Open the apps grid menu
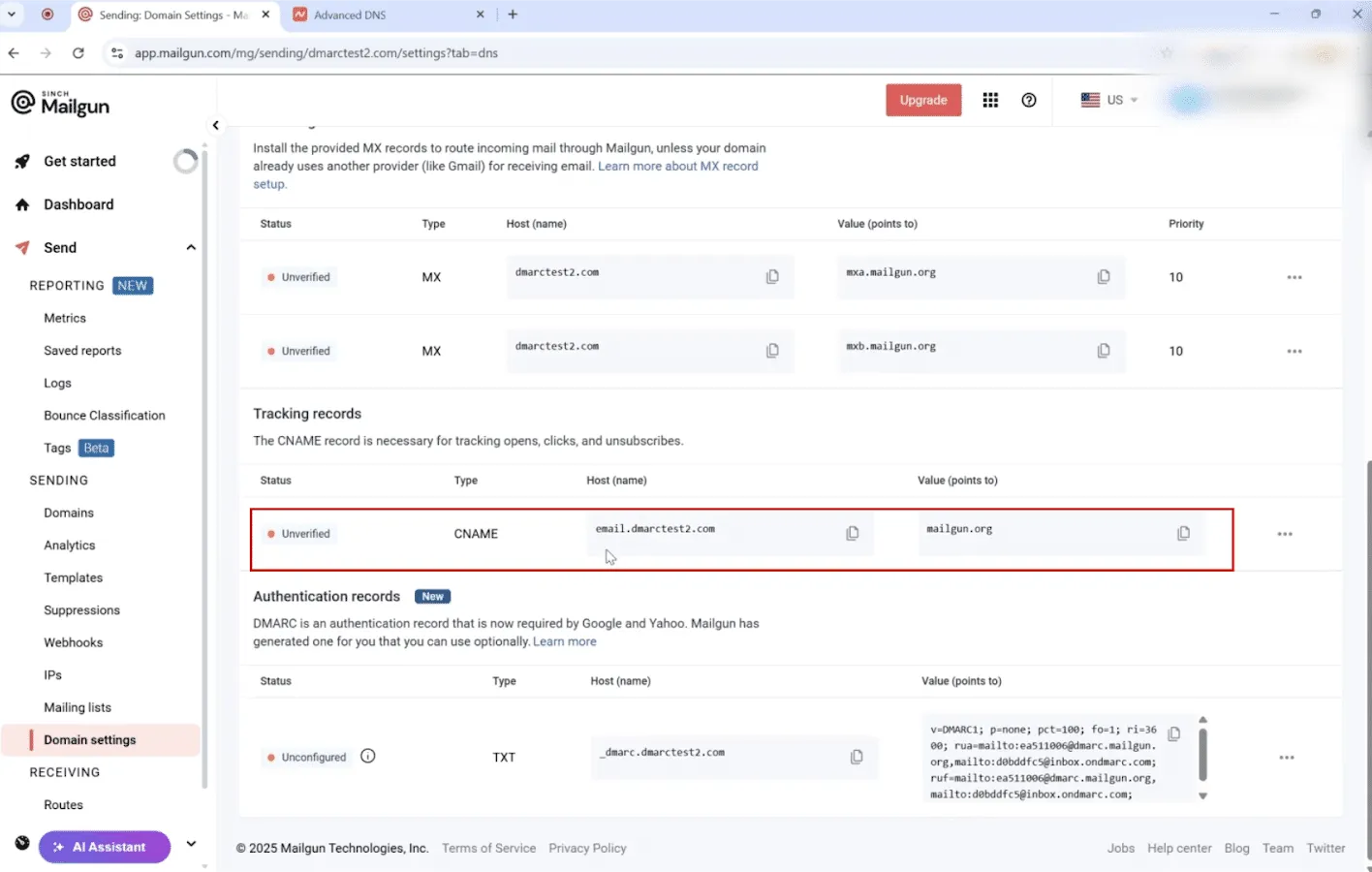This screenshot has width=1372, height=872. pos(990,100)
